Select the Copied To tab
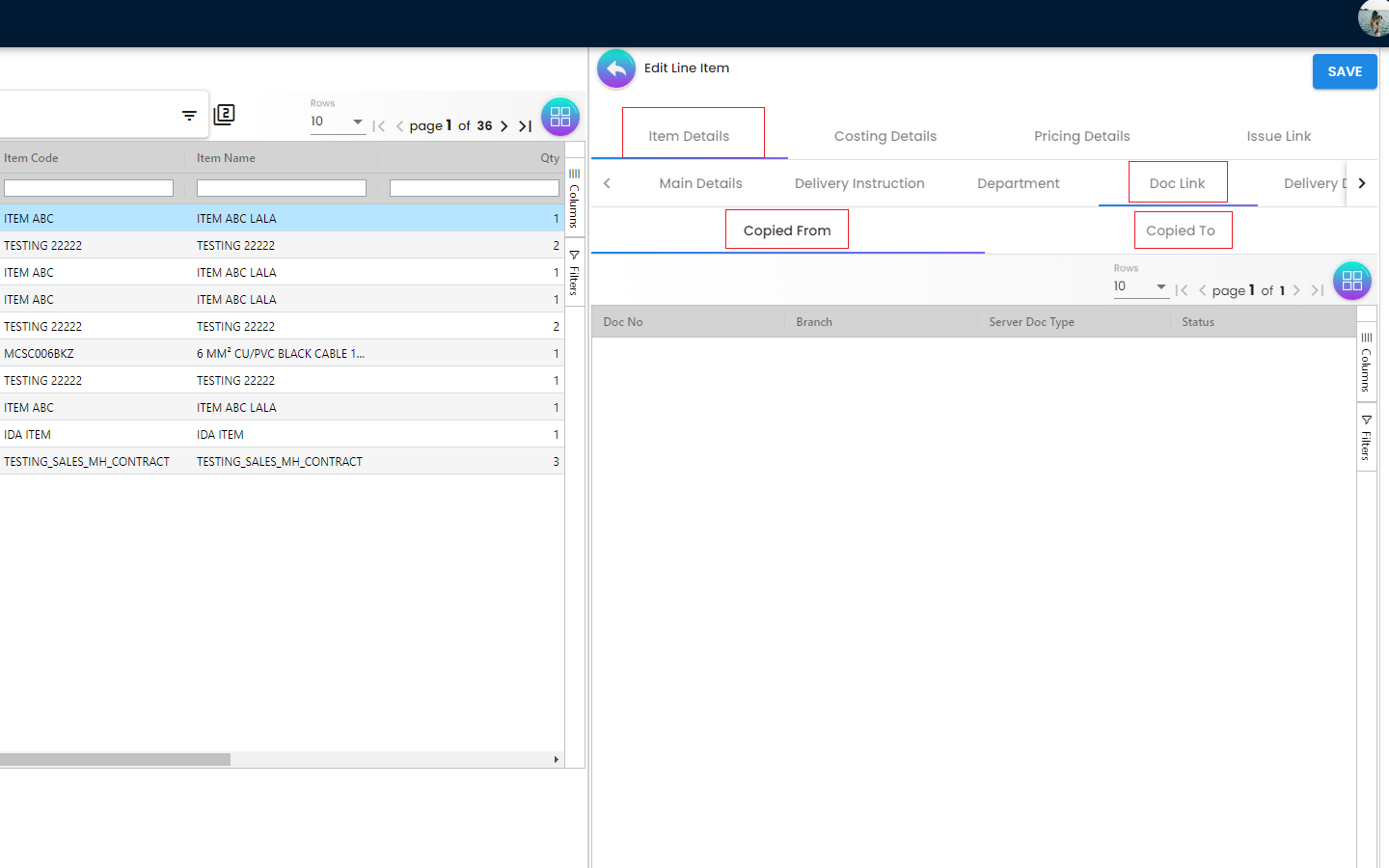The image size is (1389, 868). 1181,231
